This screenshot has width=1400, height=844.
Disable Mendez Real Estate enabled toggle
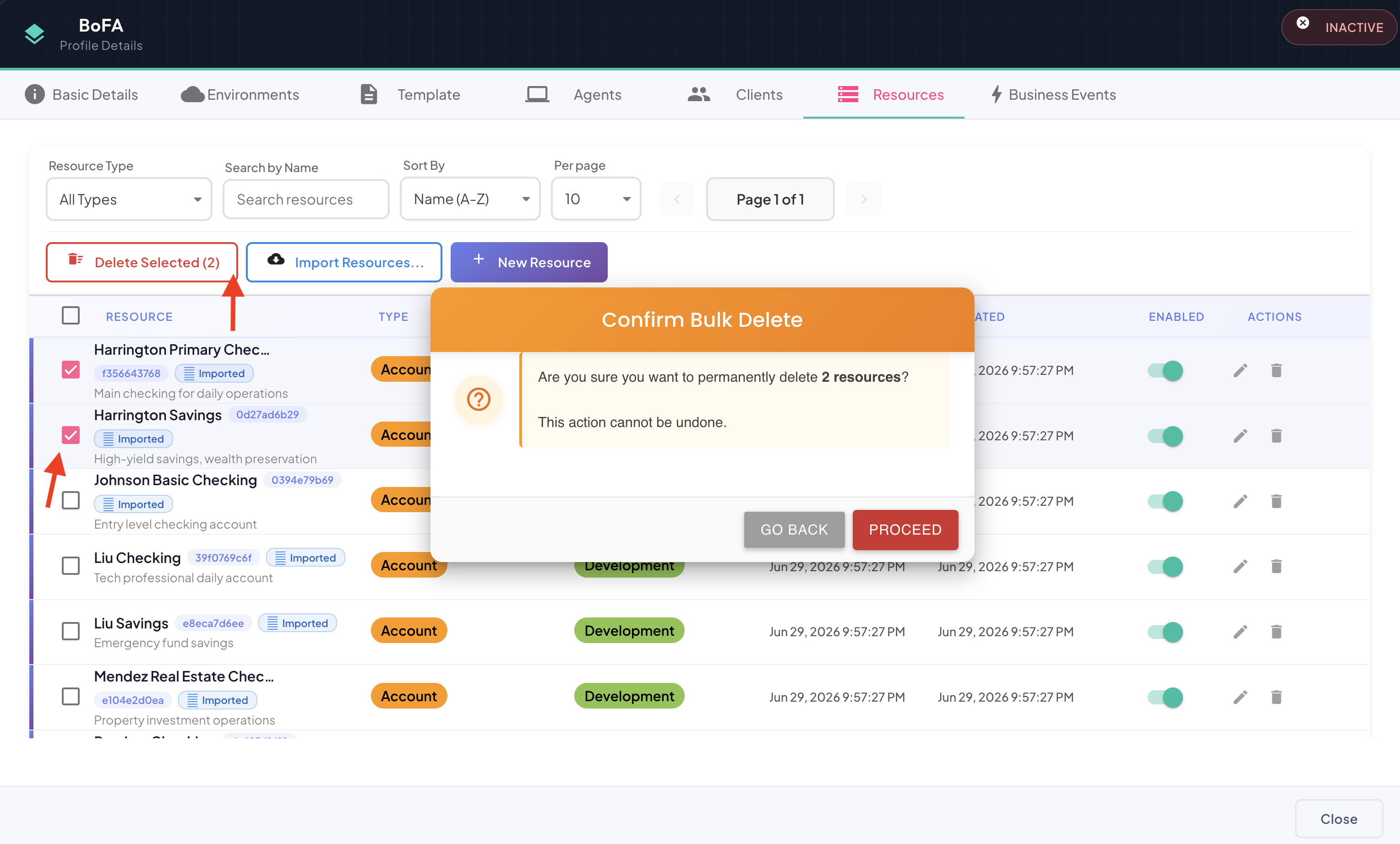point(1165,697)
